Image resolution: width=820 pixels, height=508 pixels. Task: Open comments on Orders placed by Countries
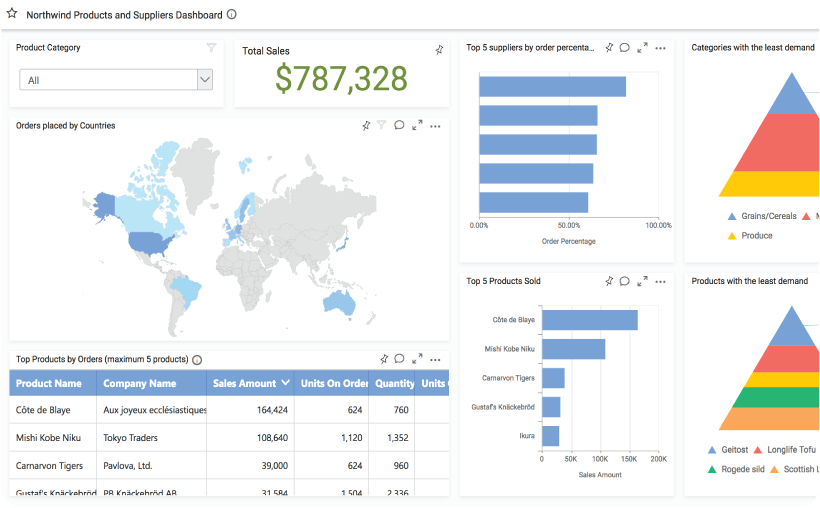(399, 126)
